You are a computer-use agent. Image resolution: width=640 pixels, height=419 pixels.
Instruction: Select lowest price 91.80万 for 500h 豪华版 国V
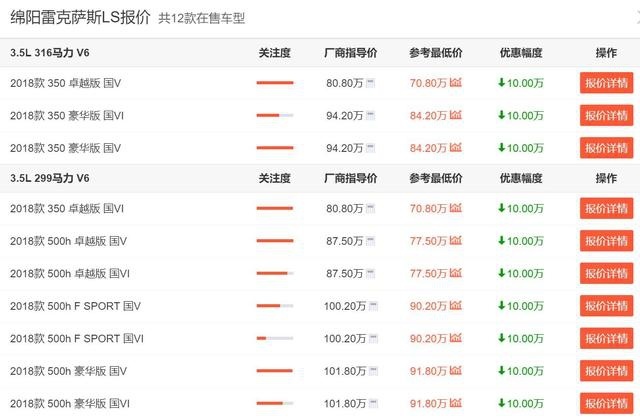428,371
